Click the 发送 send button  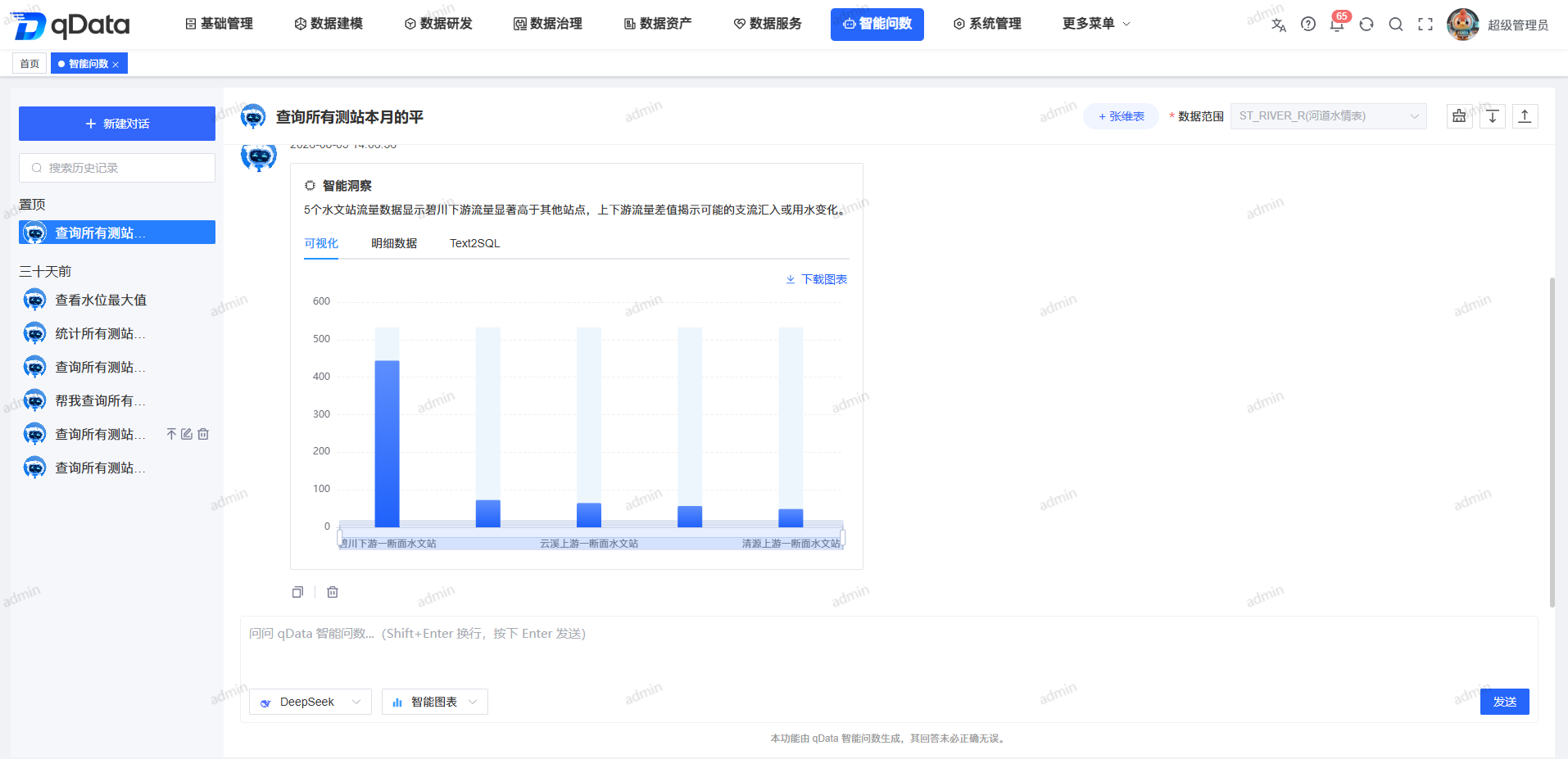click(x=1504, y=702)
